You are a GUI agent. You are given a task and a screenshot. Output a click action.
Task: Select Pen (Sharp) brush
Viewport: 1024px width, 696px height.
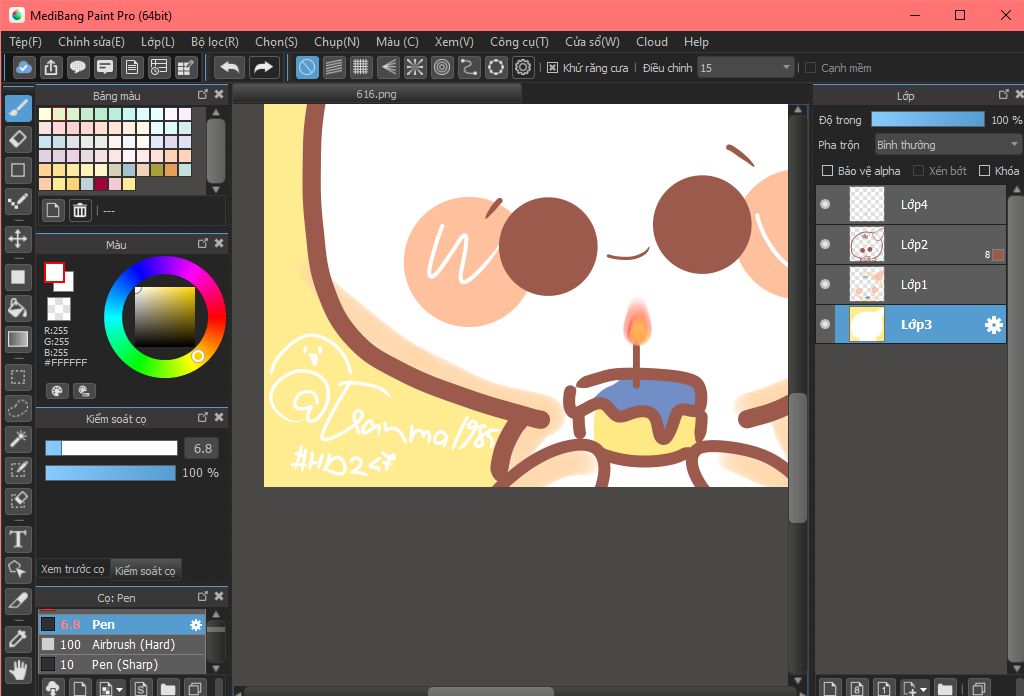[x=122, y=665]
